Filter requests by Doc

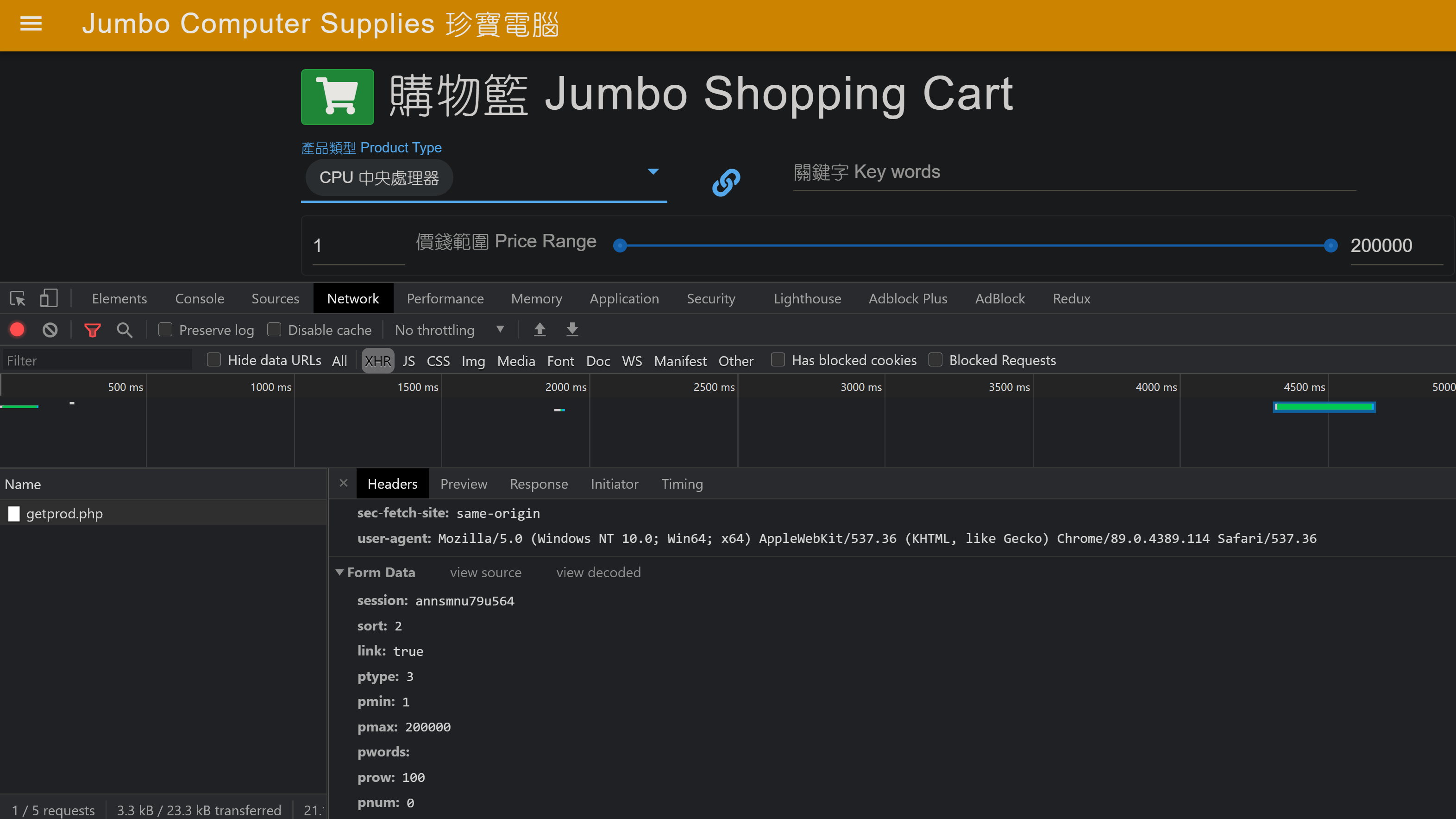point(598,360)
